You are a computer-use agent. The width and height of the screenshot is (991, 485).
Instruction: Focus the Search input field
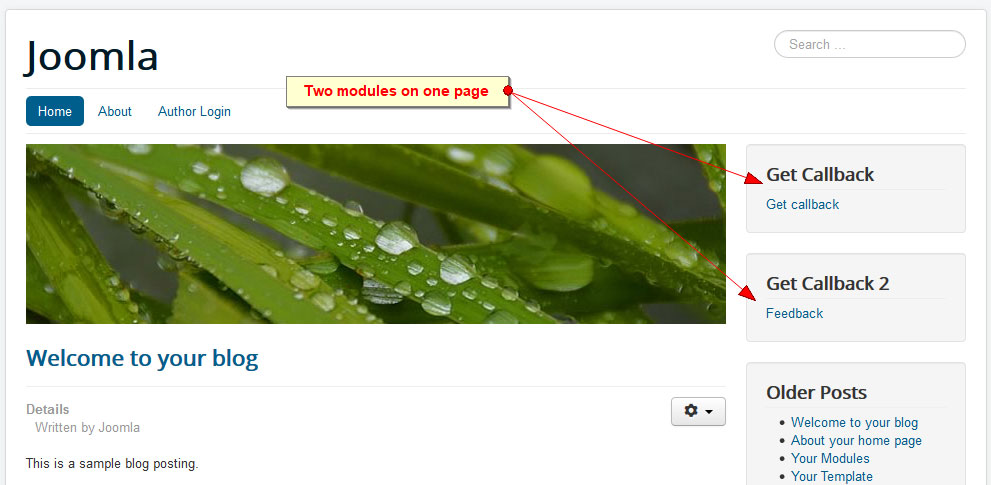[x=870, y=44]
